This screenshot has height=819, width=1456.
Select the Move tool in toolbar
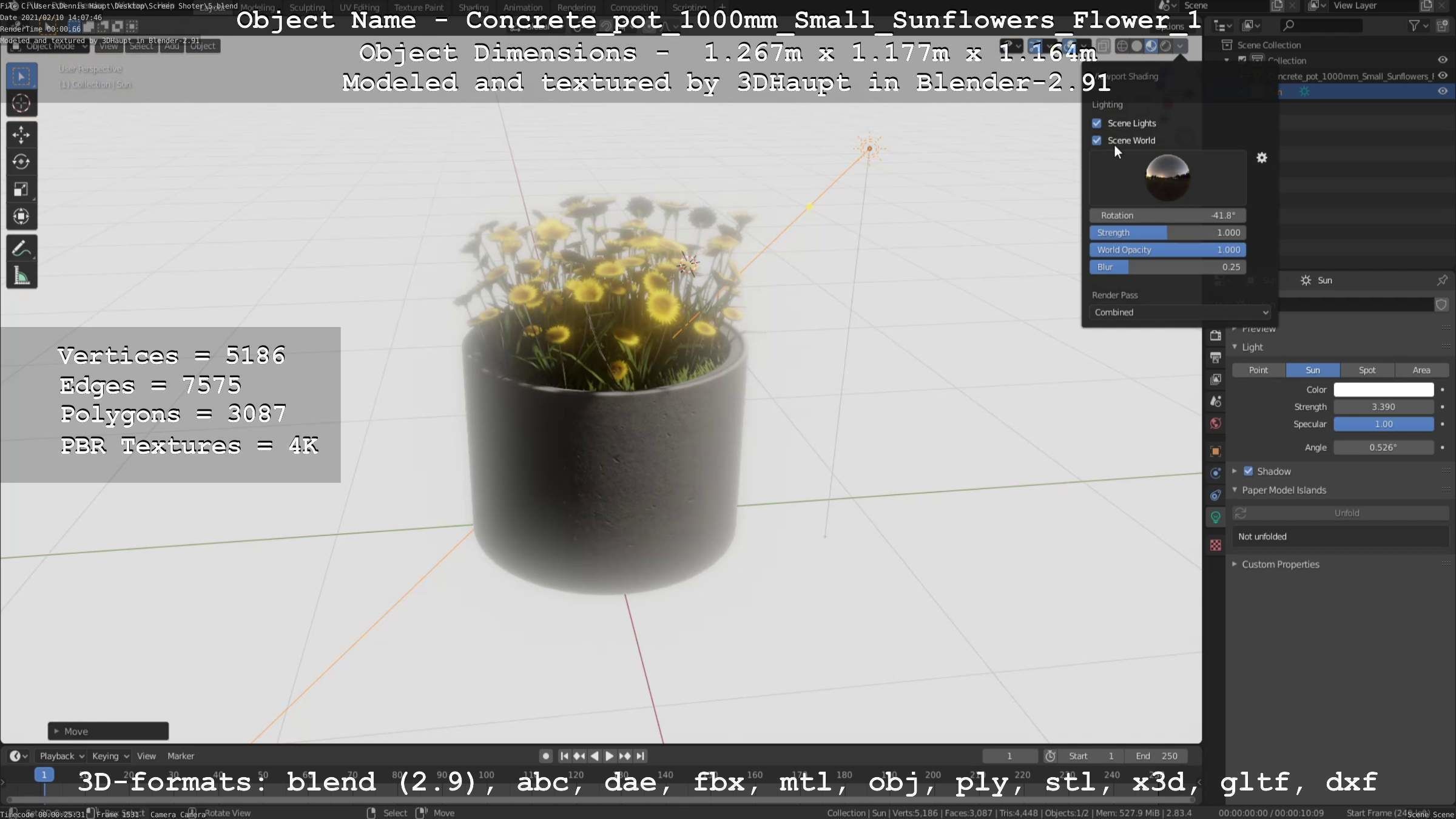21,135
